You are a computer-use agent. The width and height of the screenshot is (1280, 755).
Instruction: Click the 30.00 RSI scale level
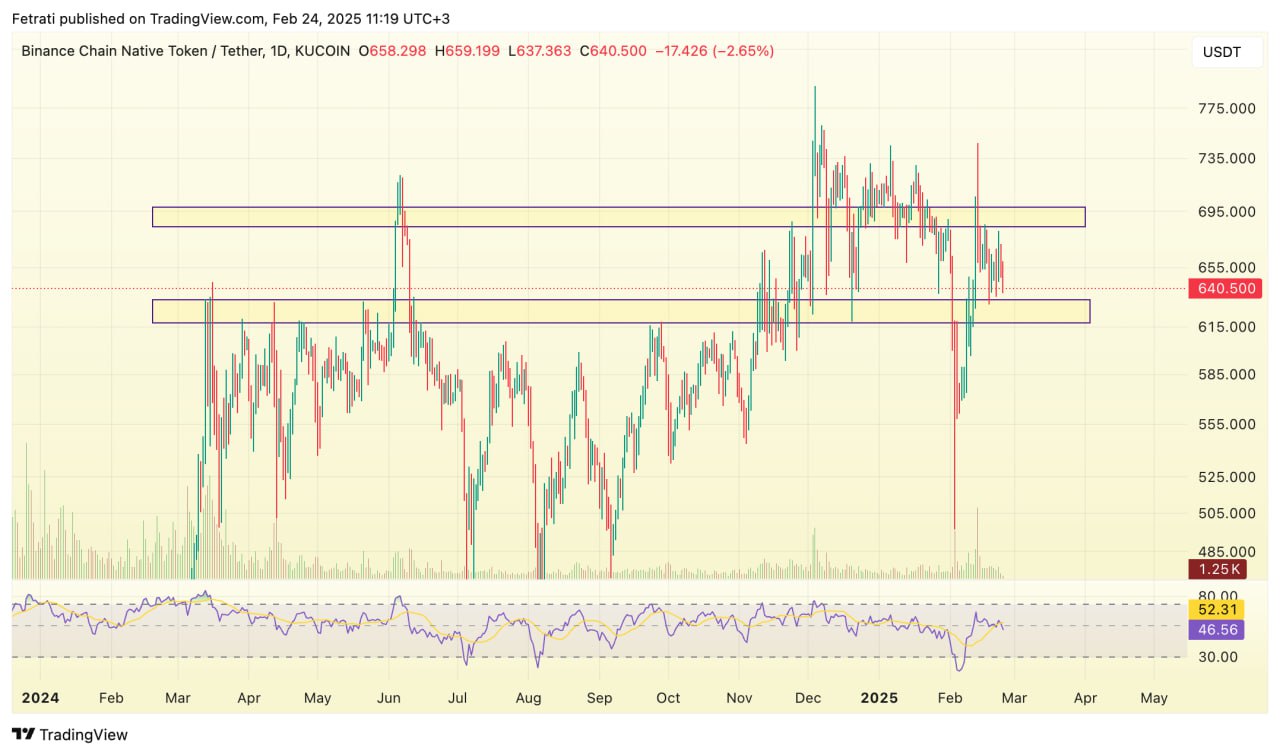coord(1217,657)
